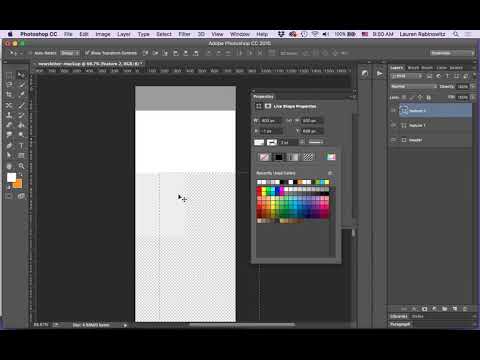Open the status bar info arrow menu

[125, 325]
